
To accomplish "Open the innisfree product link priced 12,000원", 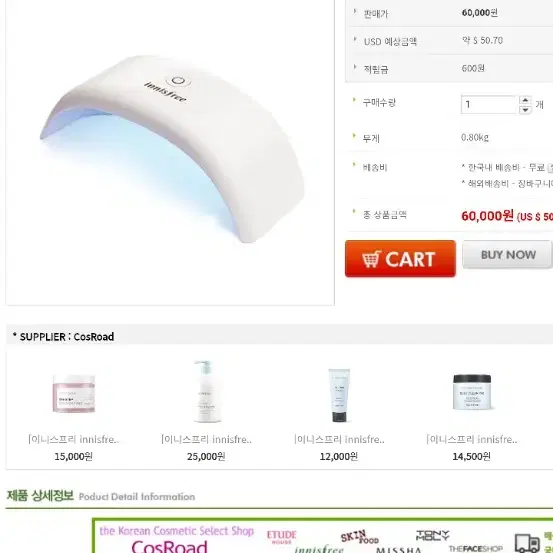I will tap(339, 439).
